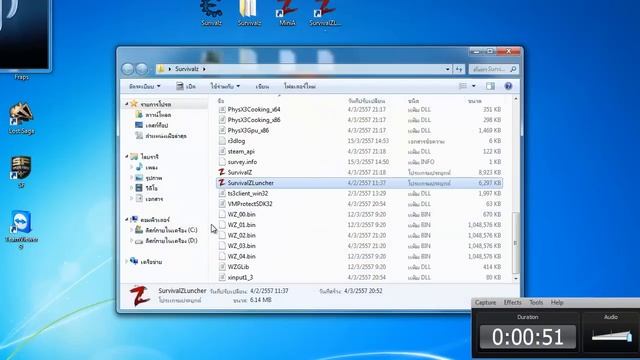The height and width of the screenshot is (360, 640).
Task: Open Desktop in the Favorites list
Action: click(x=152, y=125)
